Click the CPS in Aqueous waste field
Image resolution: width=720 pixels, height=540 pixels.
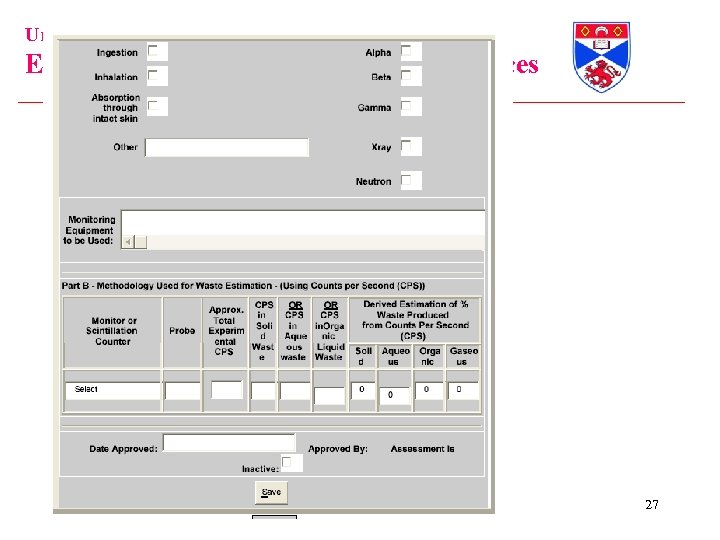pos(295,391)
